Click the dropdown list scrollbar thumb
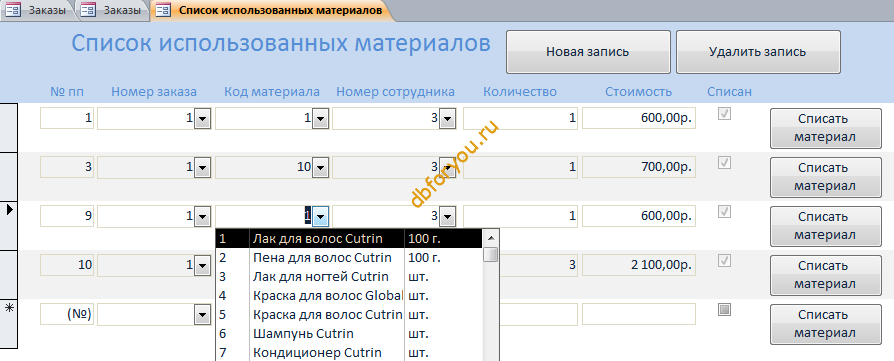 click(x=491, y=254)
